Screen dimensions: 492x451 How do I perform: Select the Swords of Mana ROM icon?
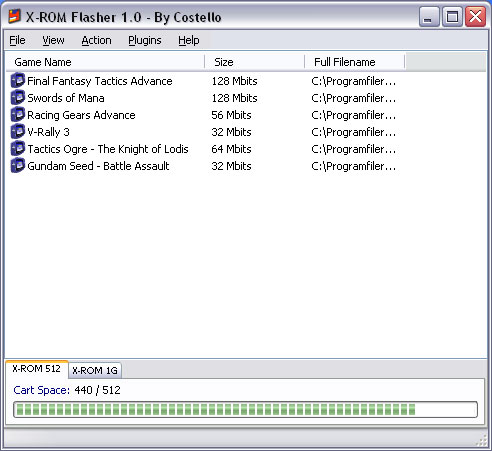point(18,98)
